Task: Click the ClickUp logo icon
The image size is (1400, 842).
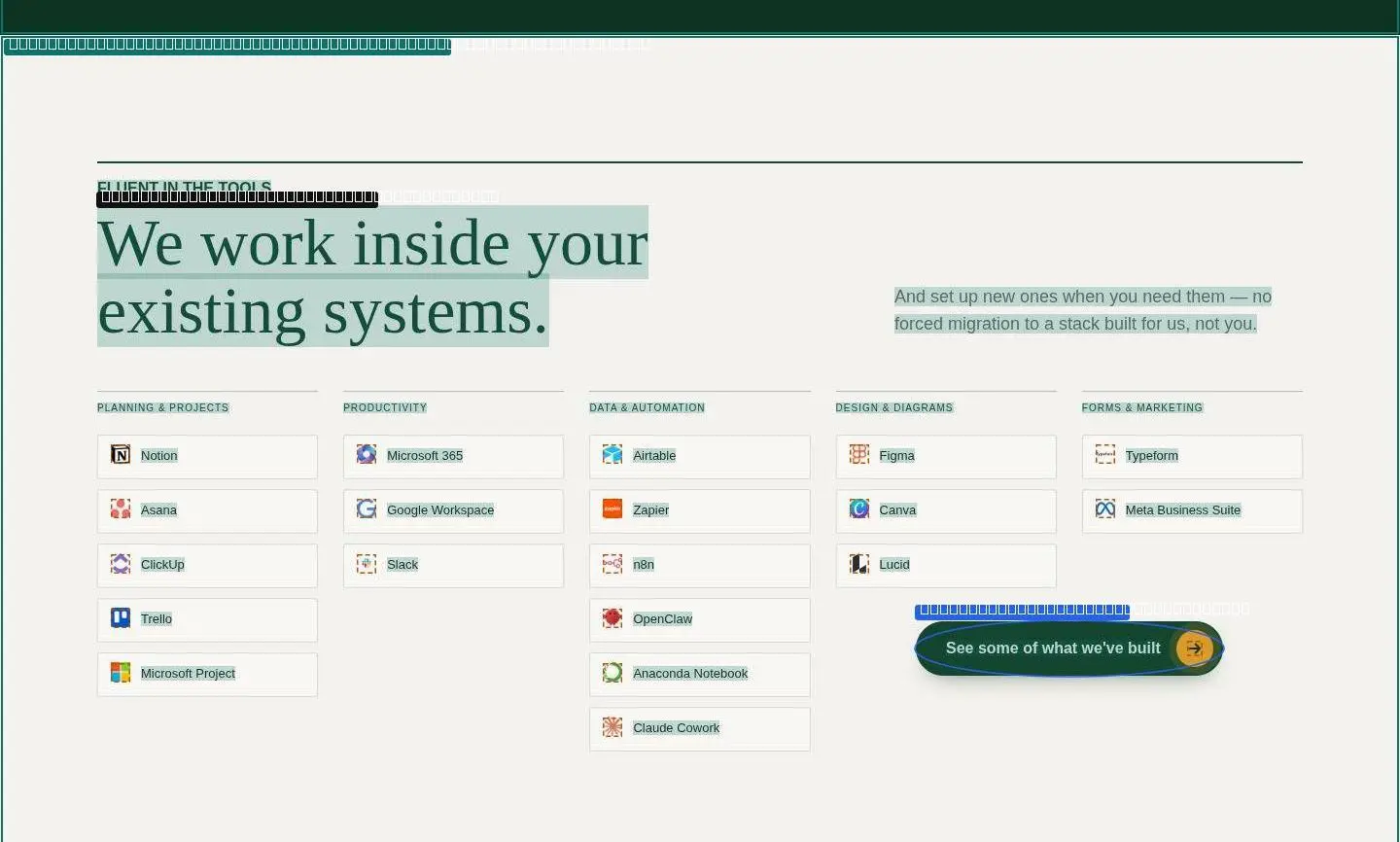Action: coord(121,563)
